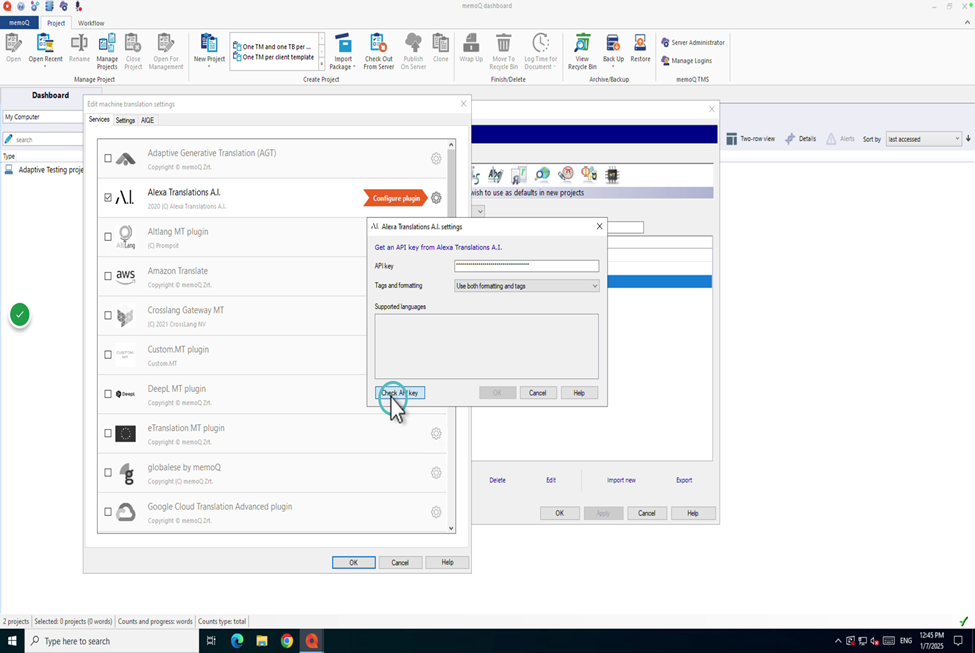Open Google Chrome from taskbar
The image size is (975, 653).
click(x=287, y=641)
